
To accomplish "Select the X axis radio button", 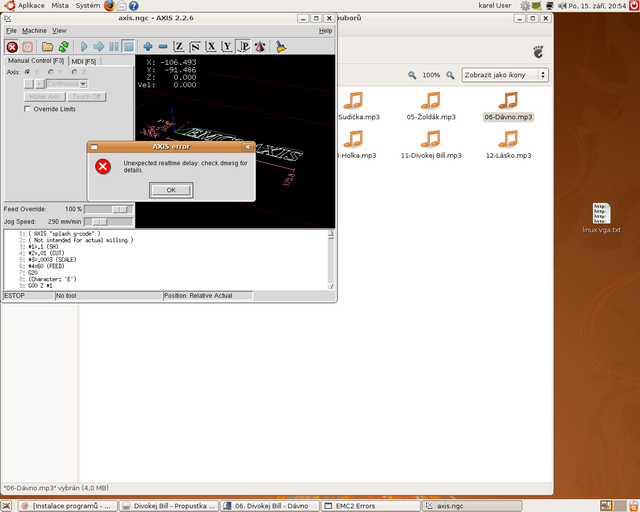I will point(28,72).
